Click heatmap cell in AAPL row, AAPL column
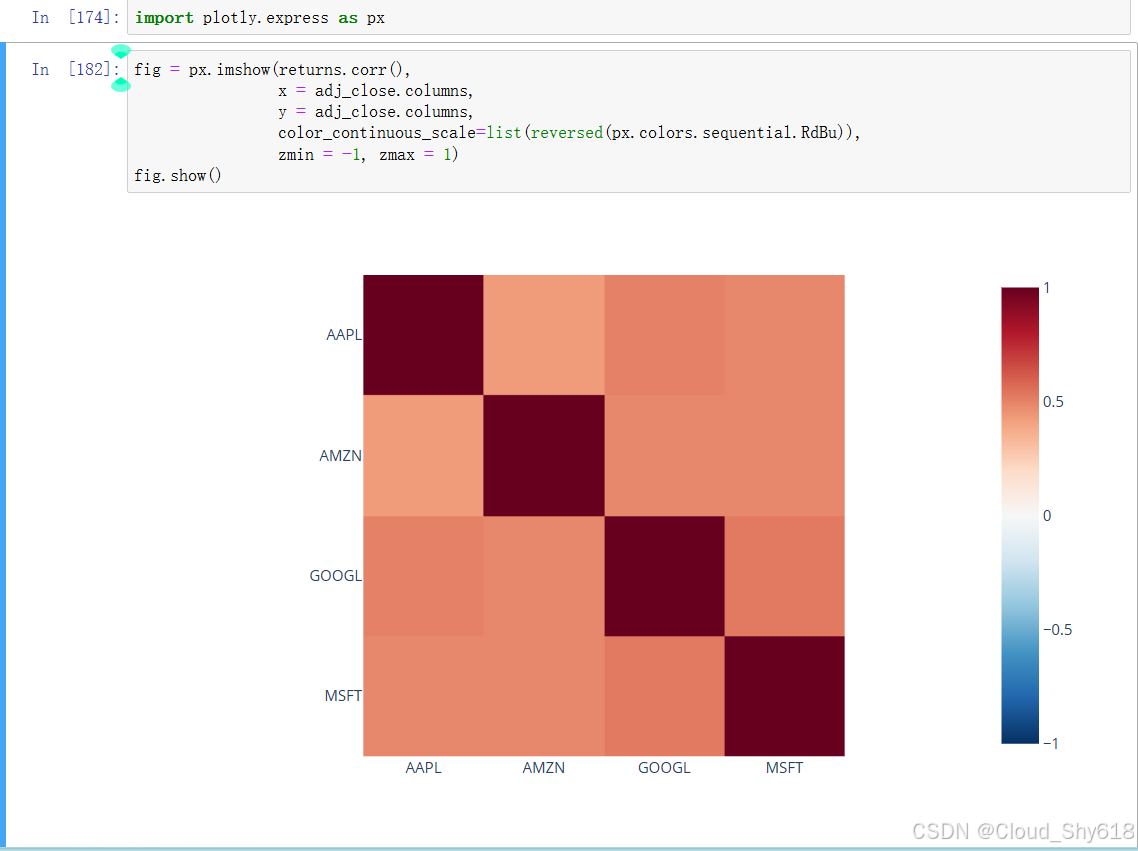The width and height of the screenshot is (1138, 851). [423, 335]
